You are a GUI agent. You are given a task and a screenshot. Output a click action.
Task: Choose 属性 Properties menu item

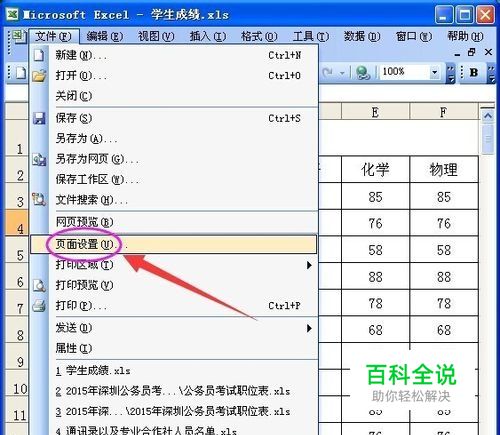click(x=173, y=349)
